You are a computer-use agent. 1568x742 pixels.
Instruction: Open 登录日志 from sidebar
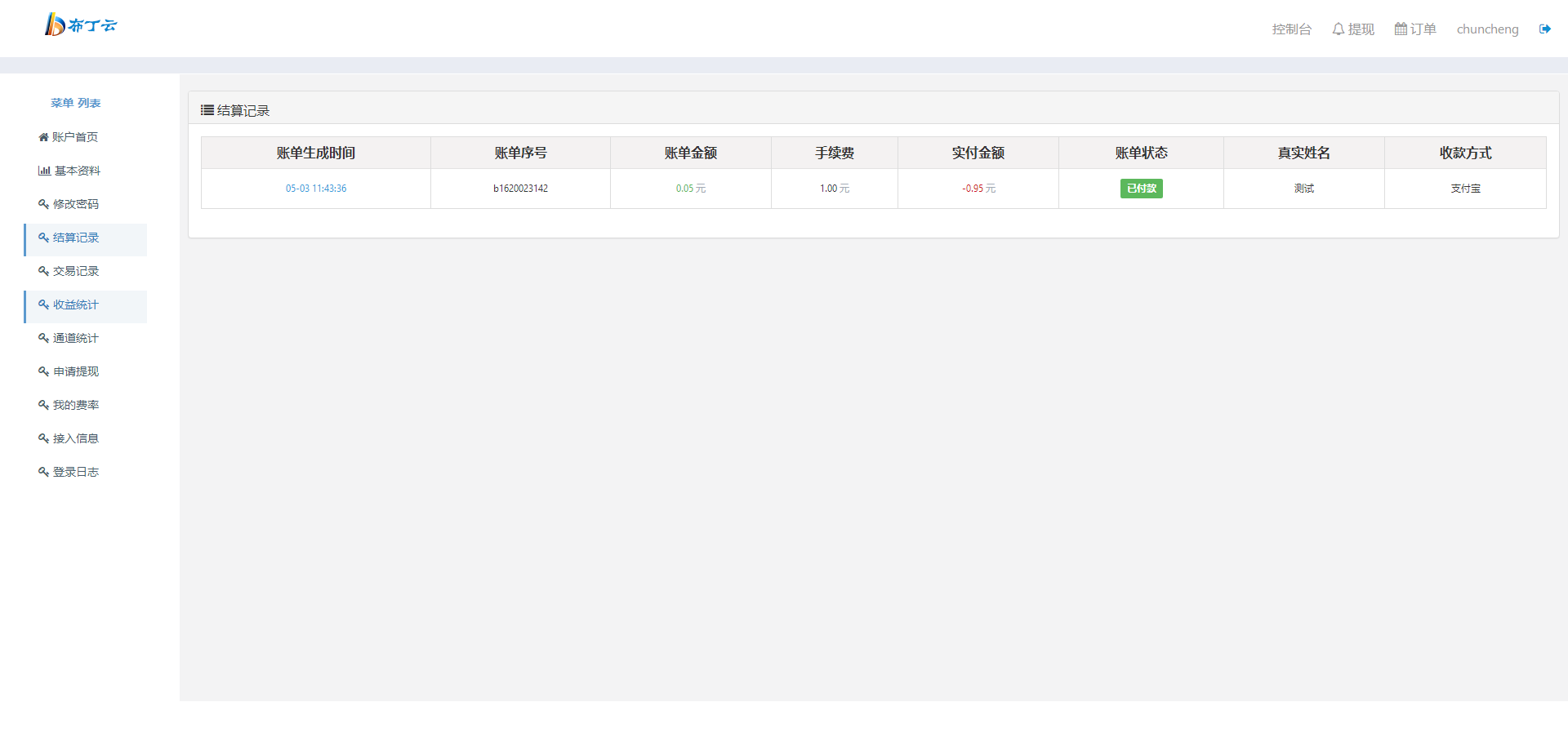tap(75, 472)
